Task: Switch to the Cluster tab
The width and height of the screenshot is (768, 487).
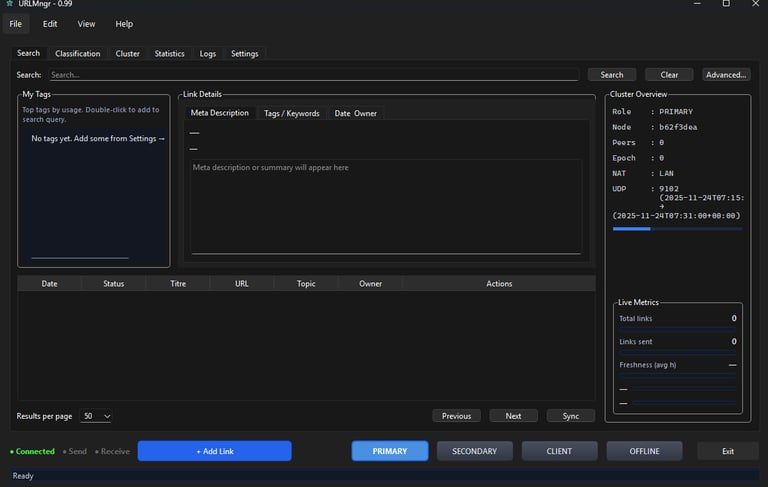Action: (127, 53)
